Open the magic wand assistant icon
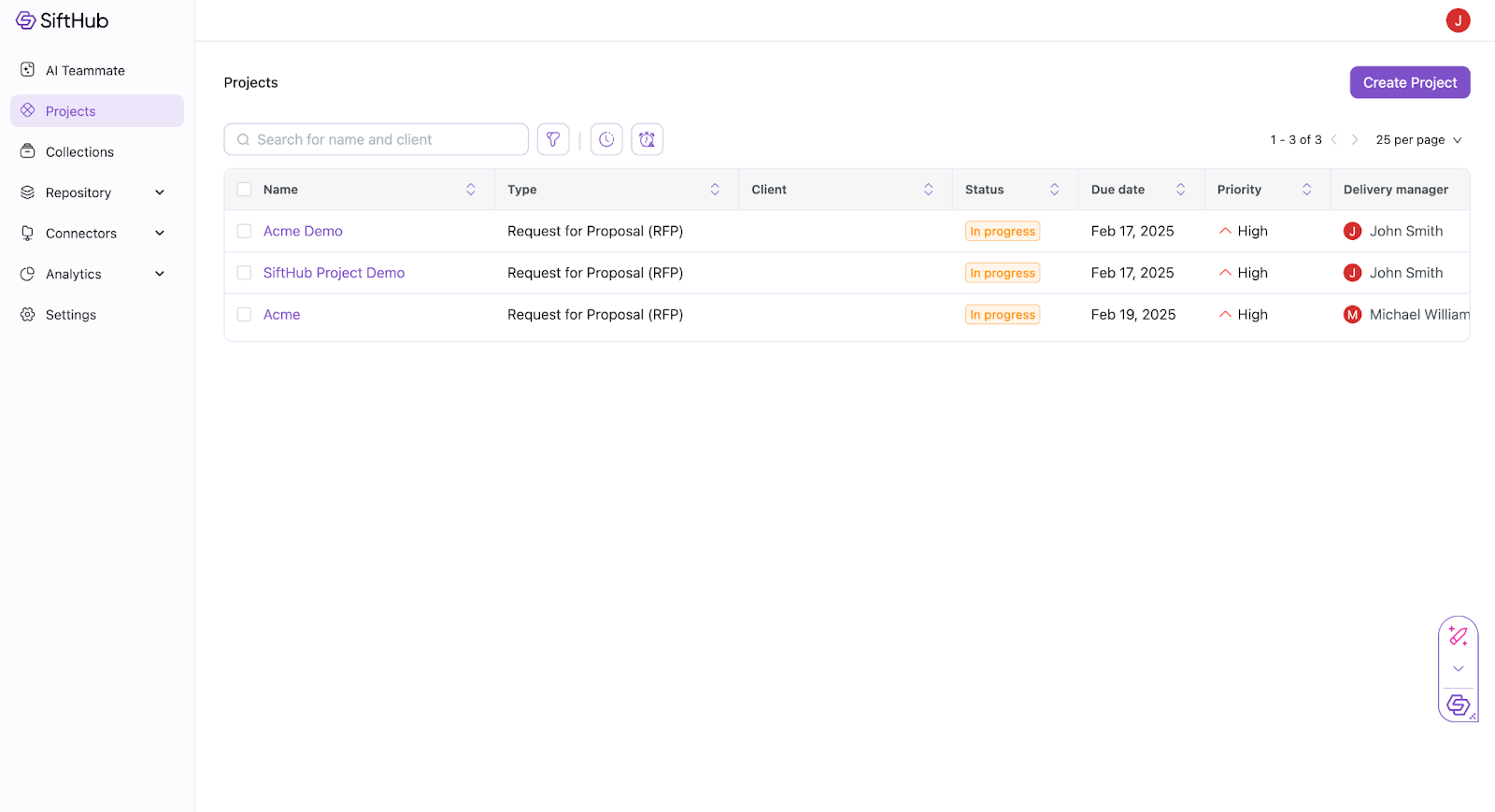The image size is (1495, 812). (x=1458, y=636)
